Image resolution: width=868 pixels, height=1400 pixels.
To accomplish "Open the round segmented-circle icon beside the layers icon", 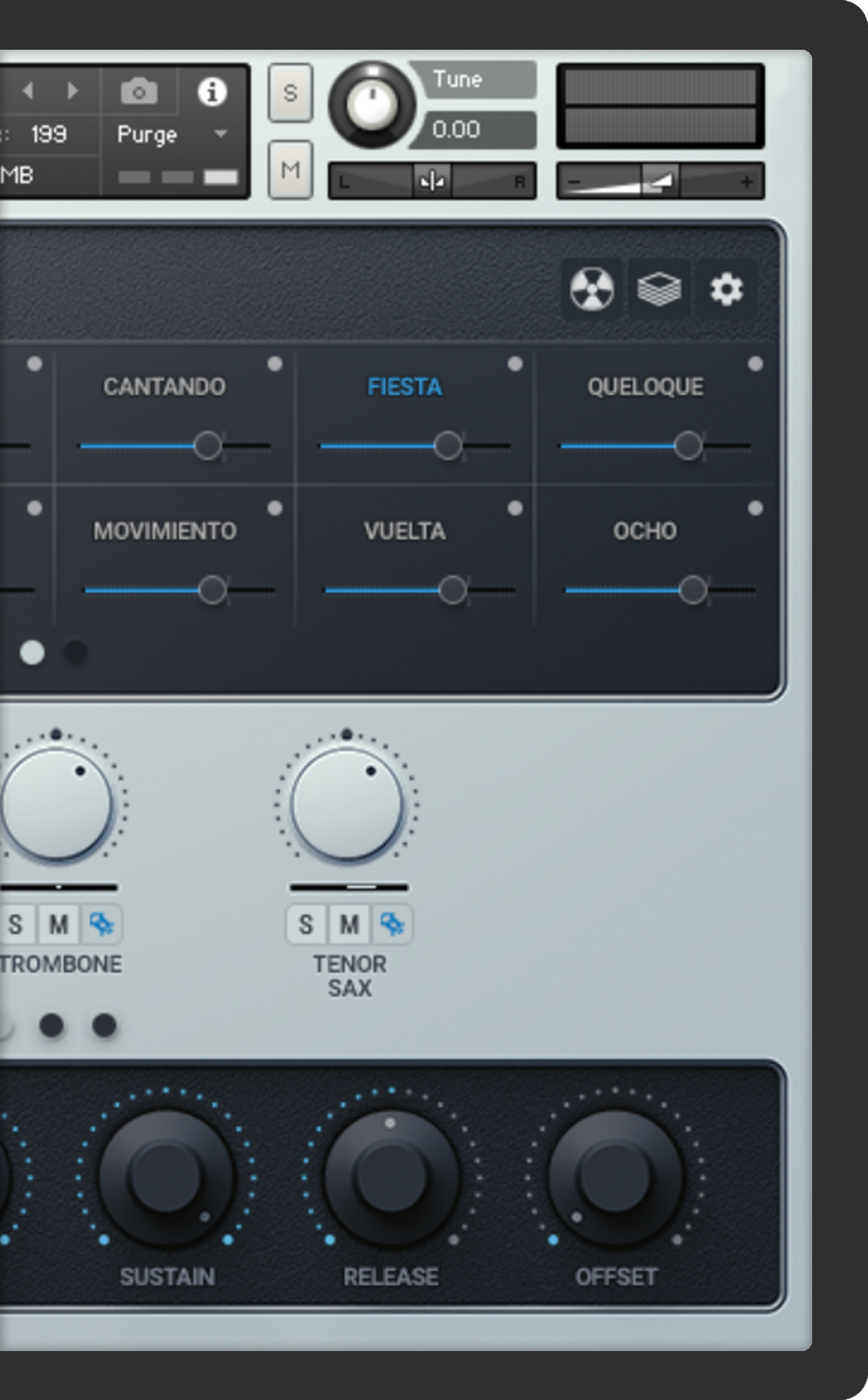I will (x=592, y=289).
